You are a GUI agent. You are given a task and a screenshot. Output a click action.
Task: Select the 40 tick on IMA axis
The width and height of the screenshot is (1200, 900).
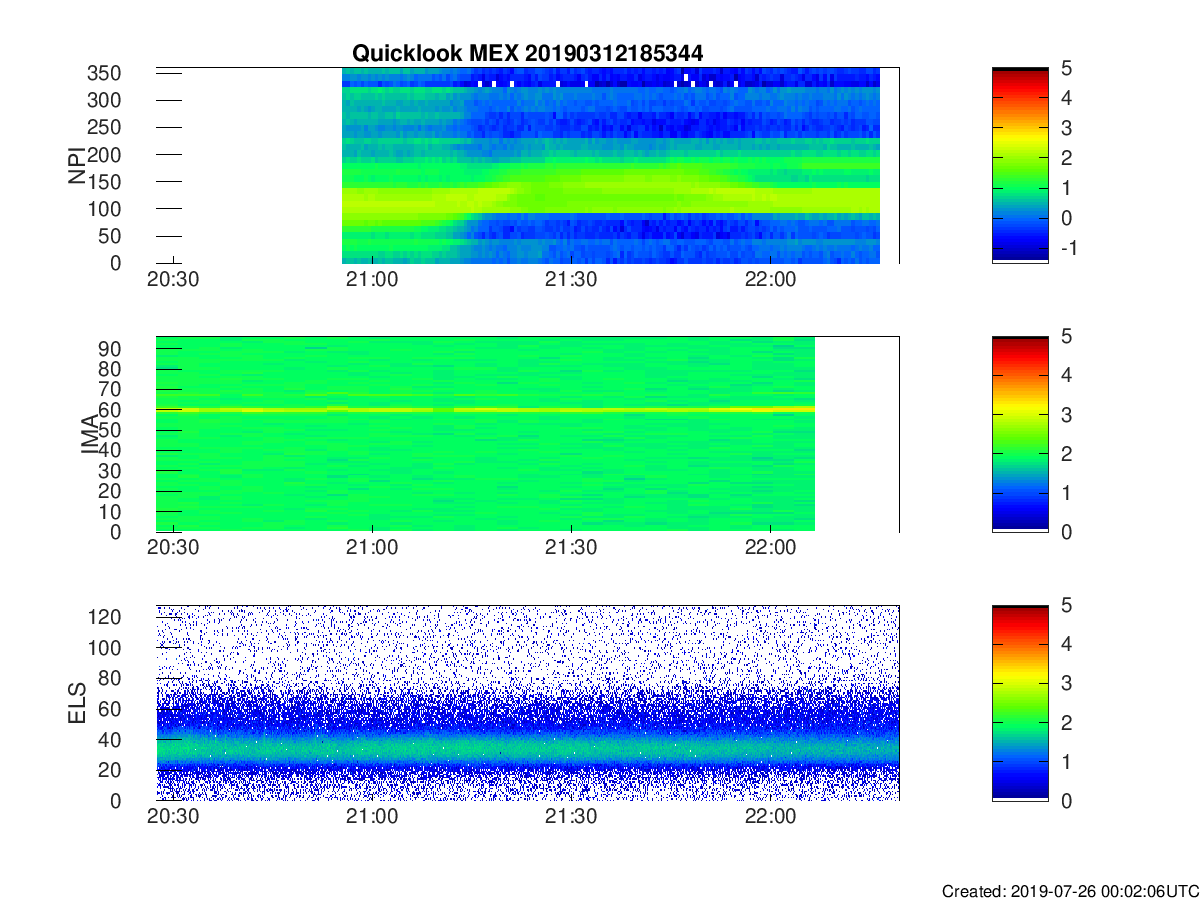[109, 451]
